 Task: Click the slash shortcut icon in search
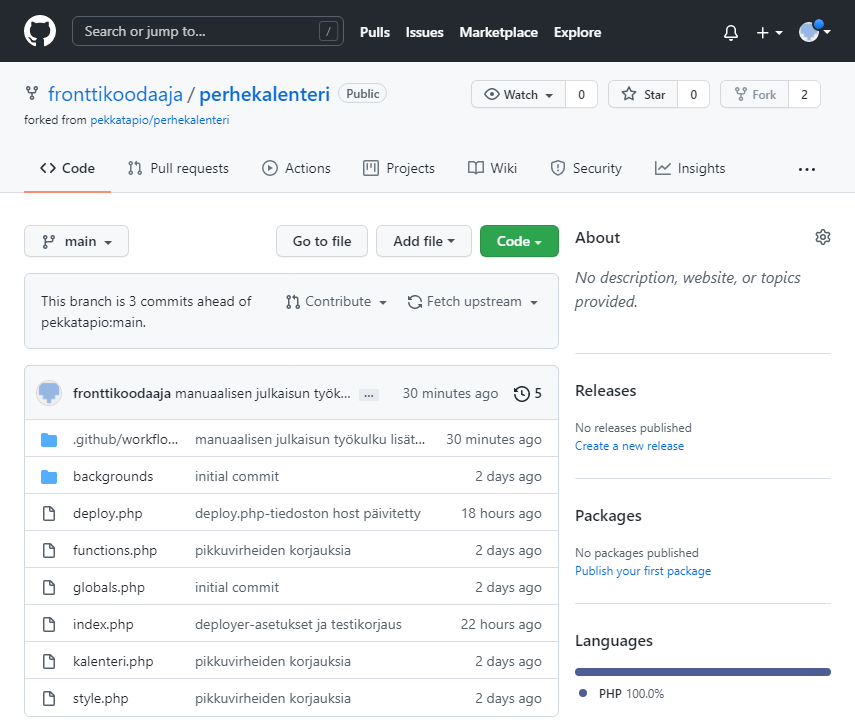coord(328,32)
